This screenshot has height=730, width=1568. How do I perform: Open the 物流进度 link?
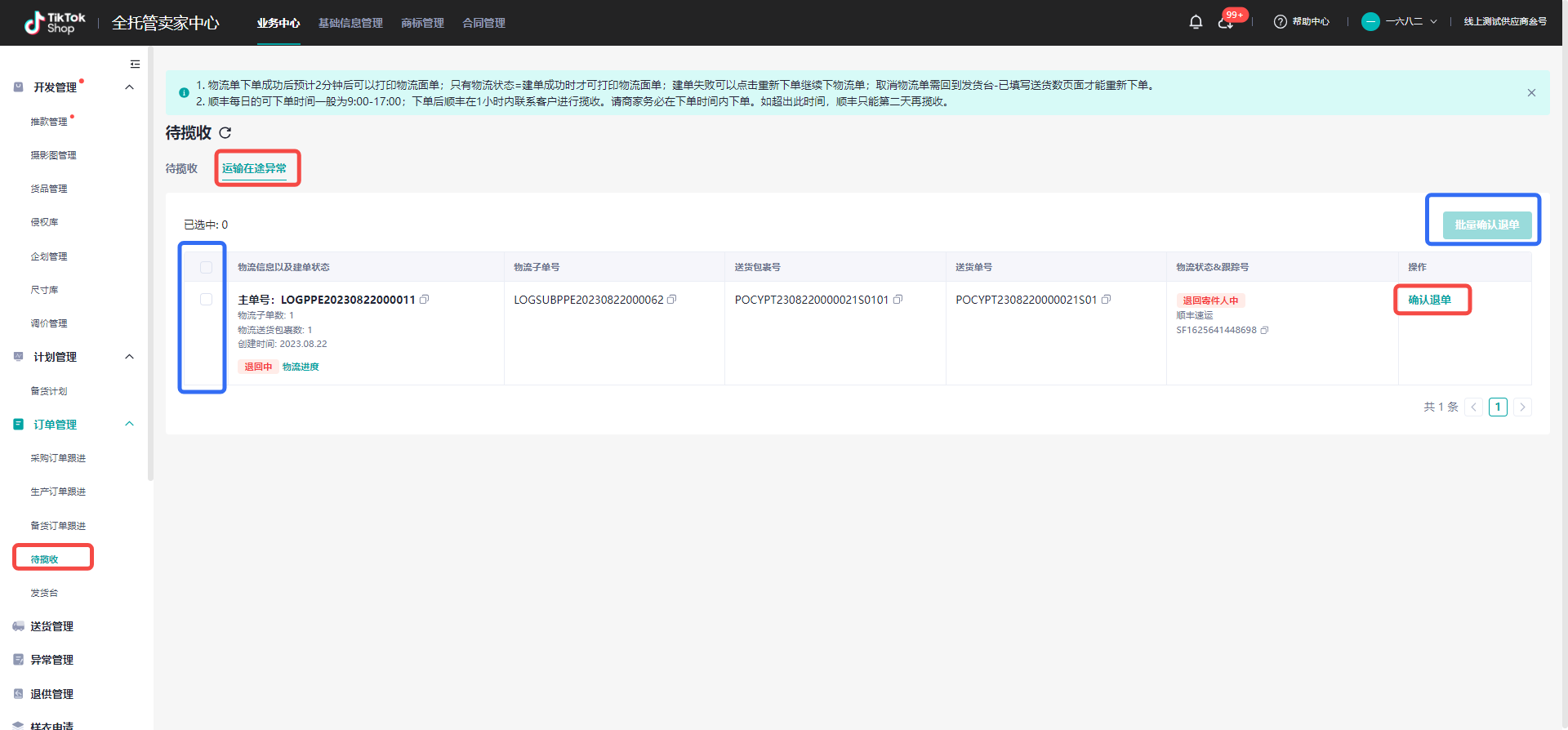(301, 367)
